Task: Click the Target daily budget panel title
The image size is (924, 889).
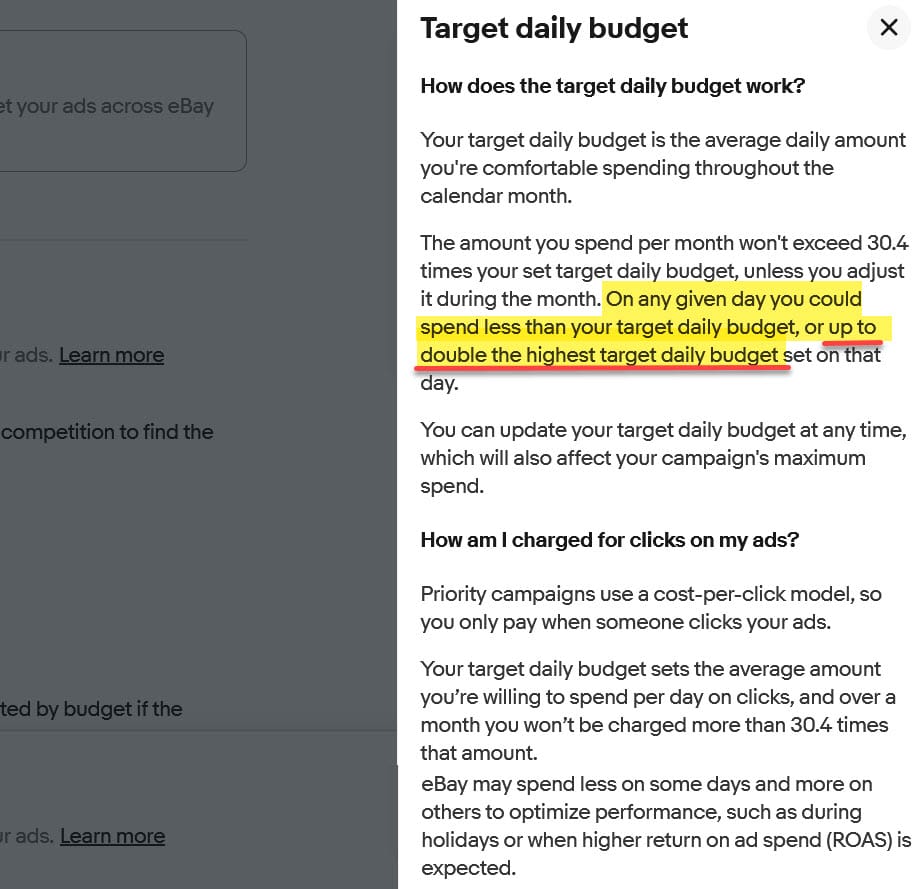Action: pos(554,28)
